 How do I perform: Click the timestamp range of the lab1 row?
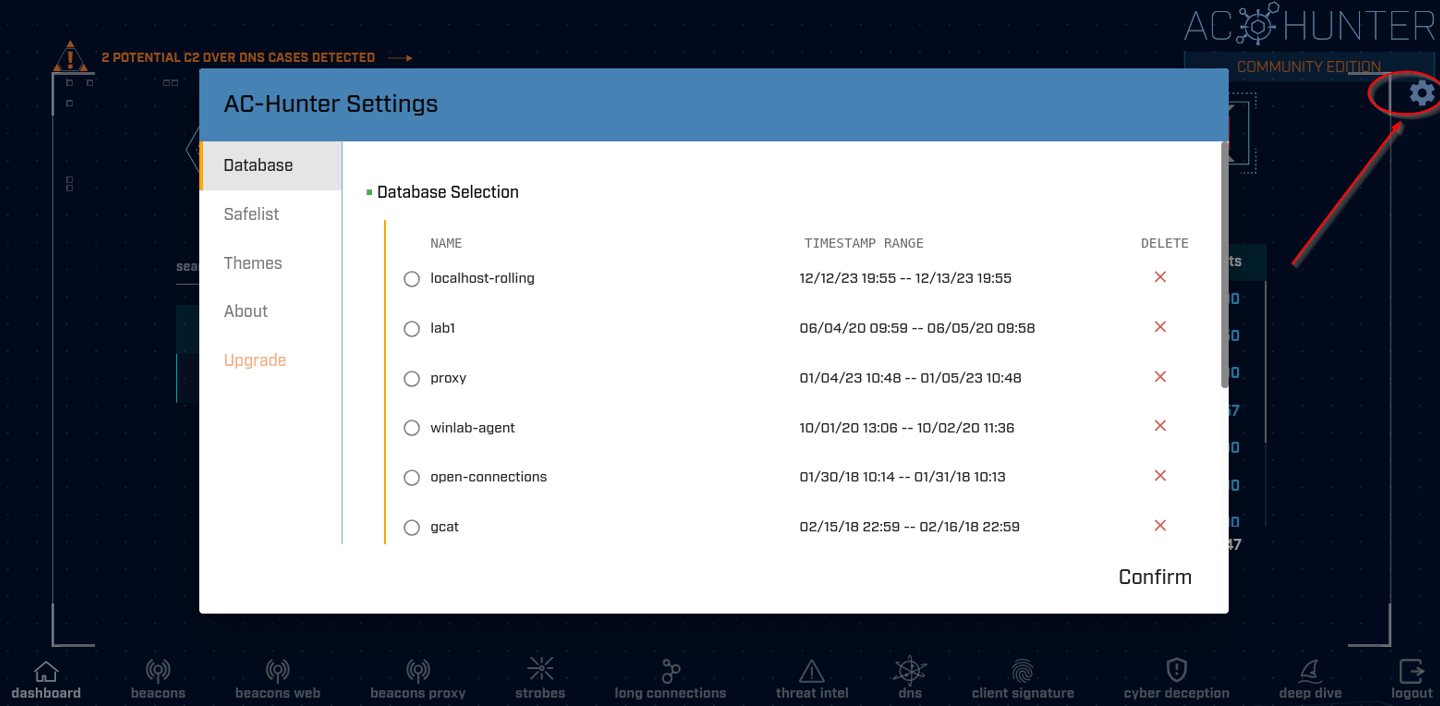pos(917,328)
